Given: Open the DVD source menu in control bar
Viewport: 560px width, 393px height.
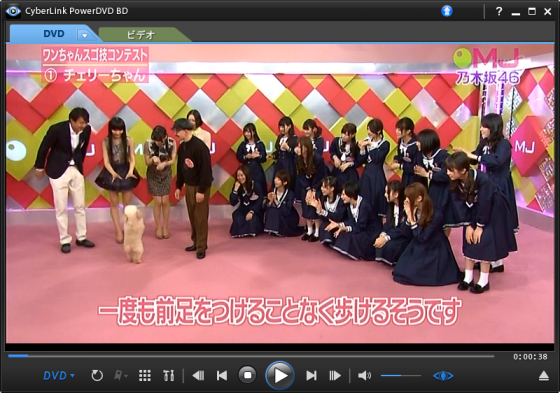Looking at the screenshot, I should [59, 375].
